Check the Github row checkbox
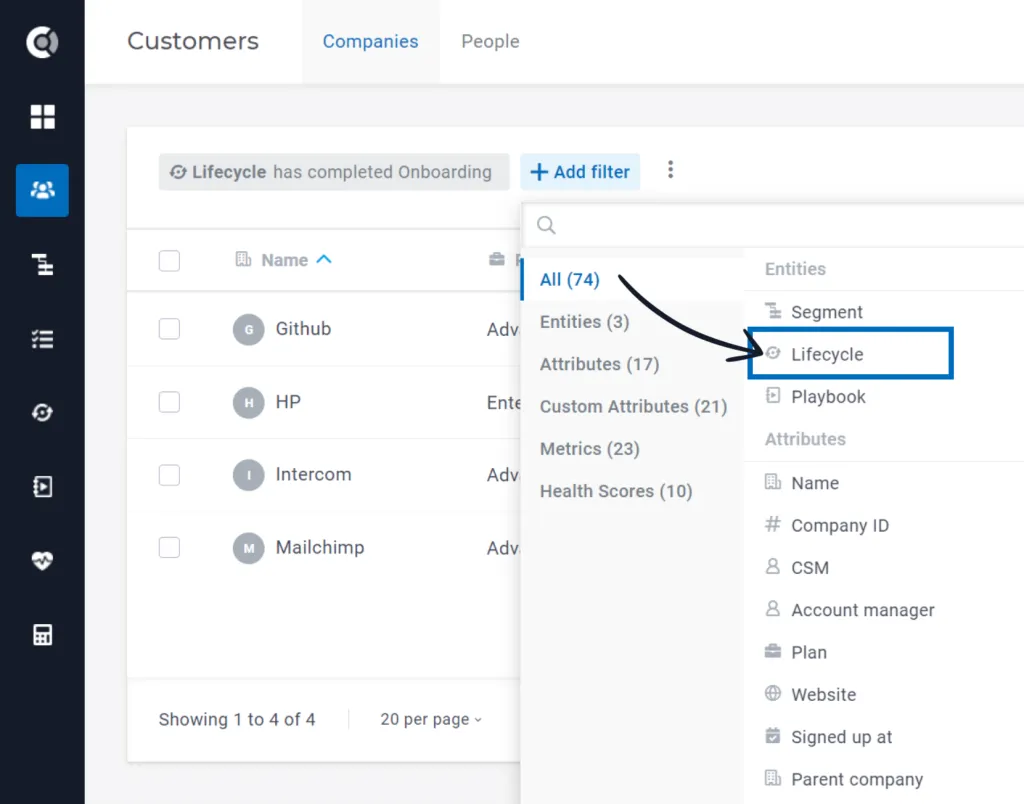1024x804 pixels. [x=169, y=329]
